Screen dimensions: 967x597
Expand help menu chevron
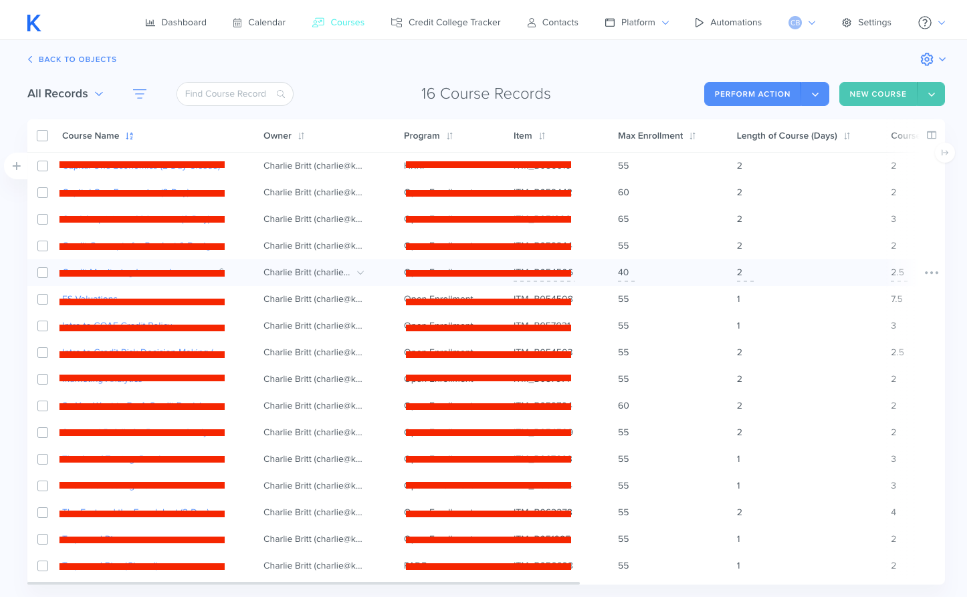point(941,23)
